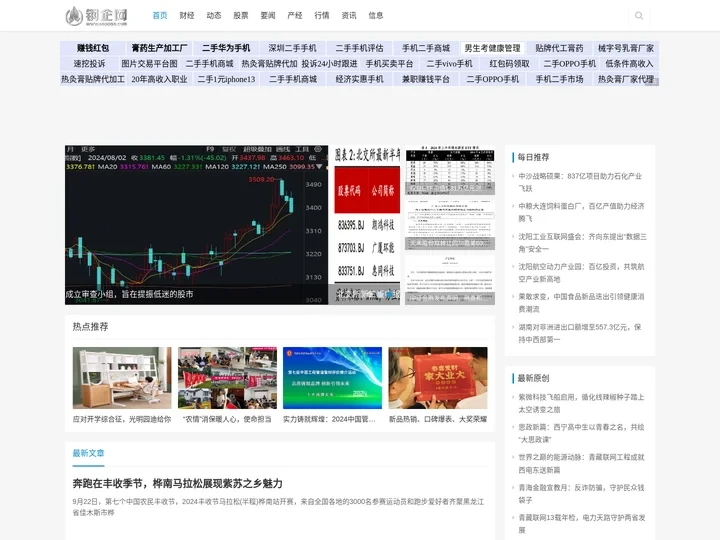The image size is (720, 540).
Task: Click the 手机二手市场 link
Action: [559, 79]
